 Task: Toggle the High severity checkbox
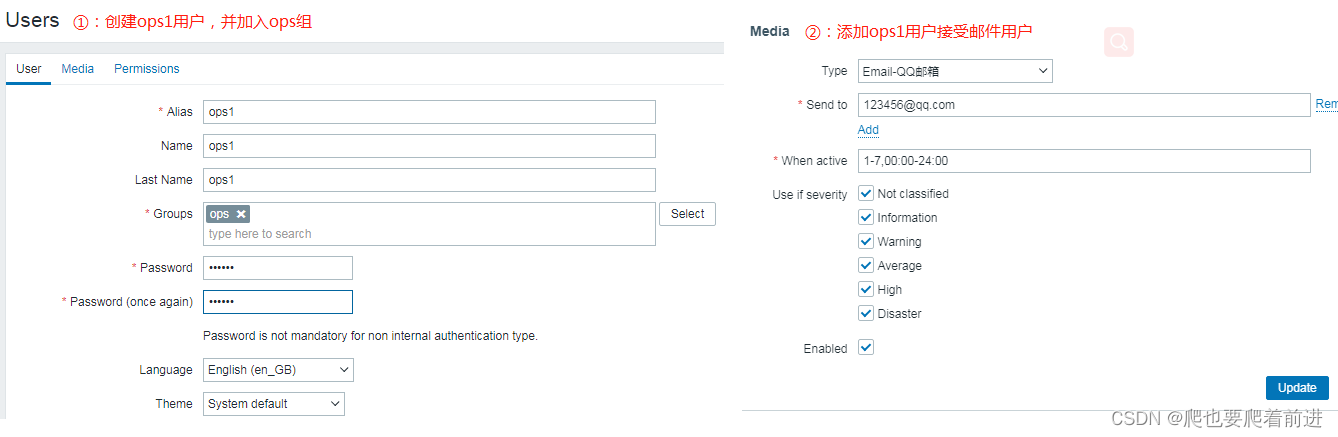tap(866, 289)
